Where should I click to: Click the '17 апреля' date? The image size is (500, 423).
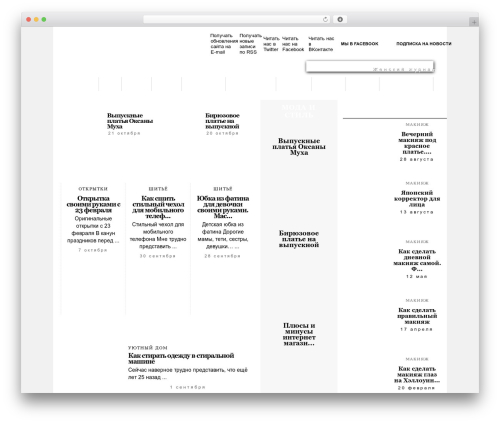pyautogui.click(x=417, y=329)
